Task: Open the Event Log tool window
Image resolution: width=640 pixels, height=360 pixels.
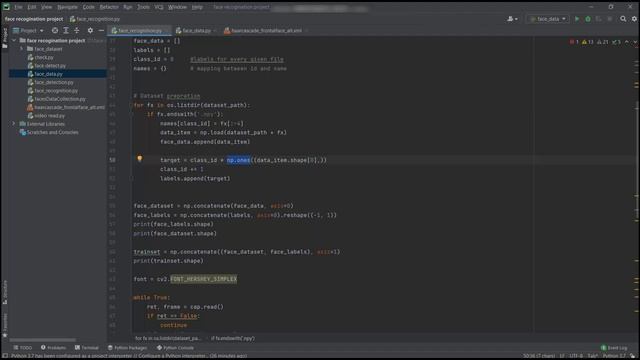Action: (x=614, y=348)
